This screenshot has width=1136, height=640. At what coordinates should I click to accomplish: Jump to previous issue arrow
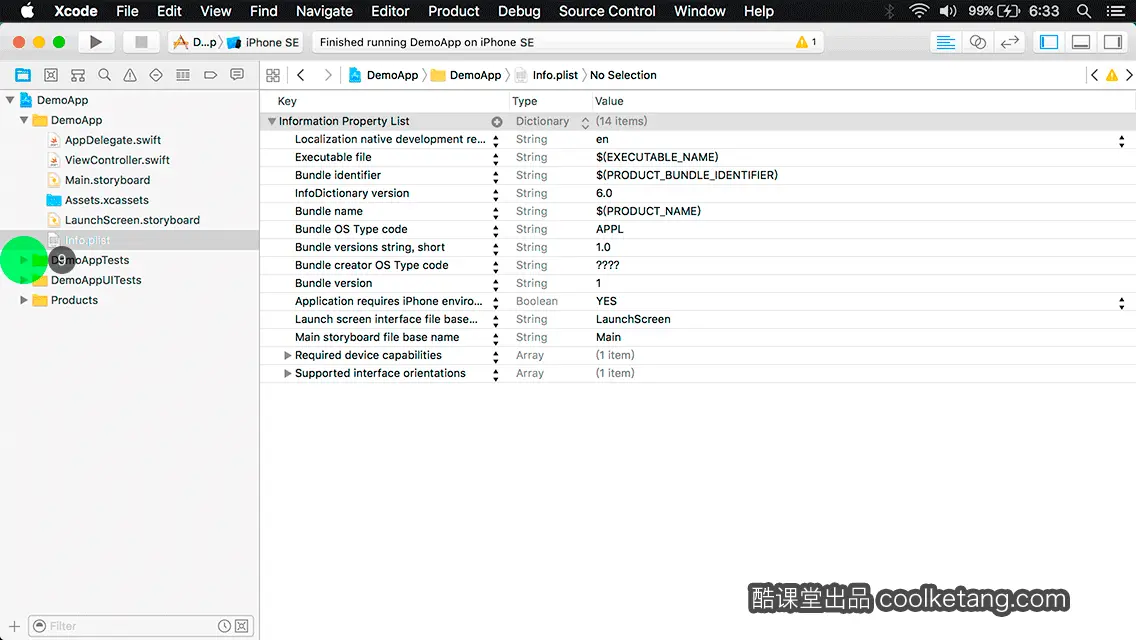tap(1095, 75)
